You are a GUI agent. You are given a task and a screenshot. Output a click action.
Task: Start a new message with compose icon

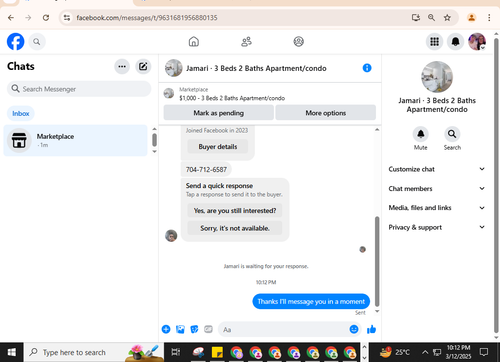point(143,66)
